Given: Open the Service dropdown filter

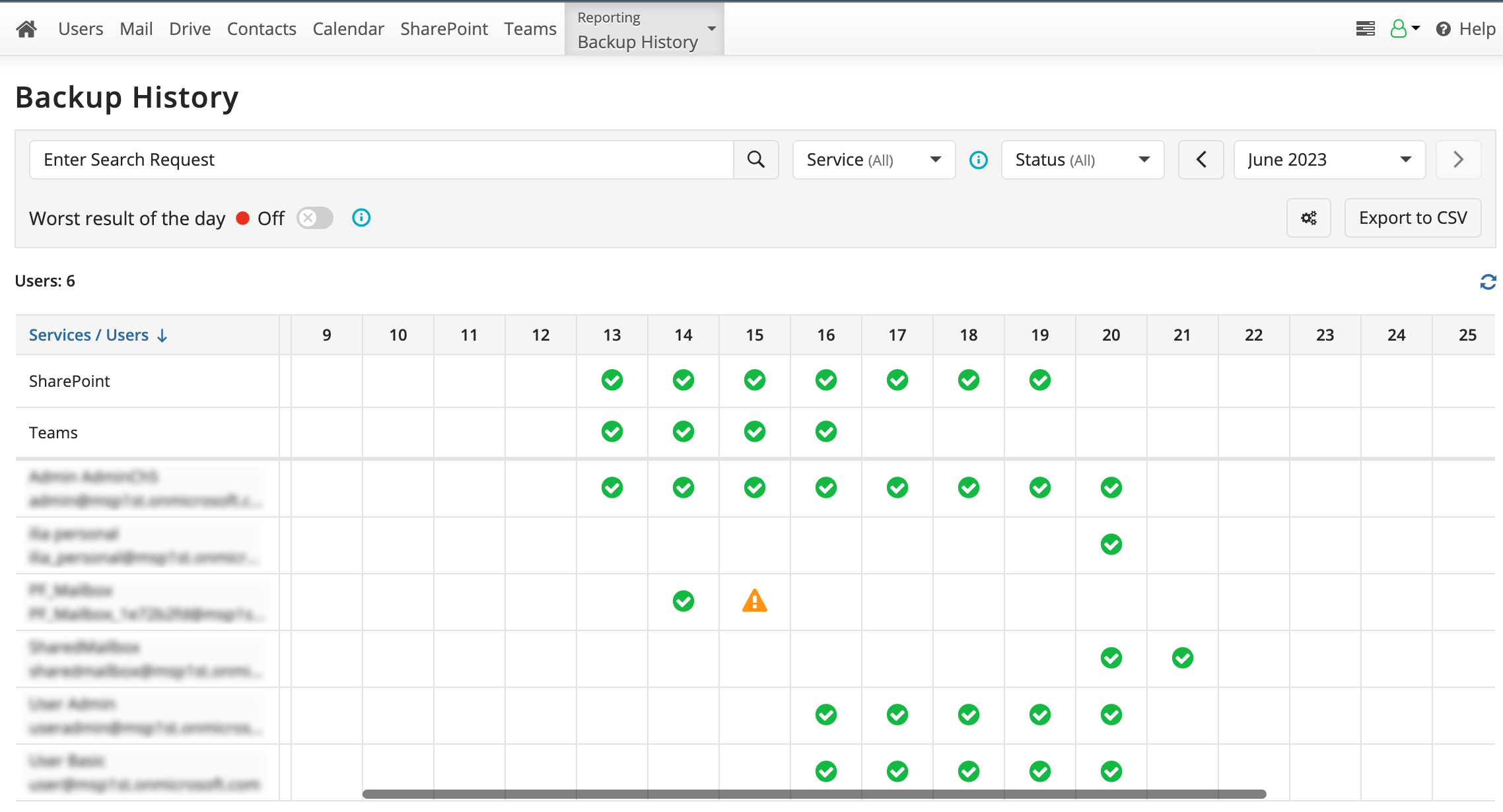Looking at the screenshot, I should (x=872, y=159).
